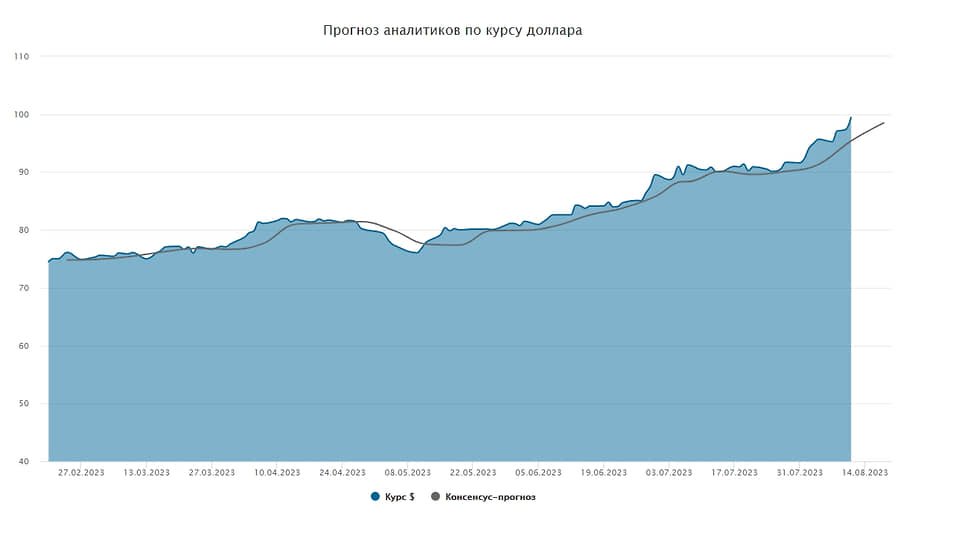Click the '31.07.2023' date label
This screenshot has height=544, width=968.
(799, 472)
